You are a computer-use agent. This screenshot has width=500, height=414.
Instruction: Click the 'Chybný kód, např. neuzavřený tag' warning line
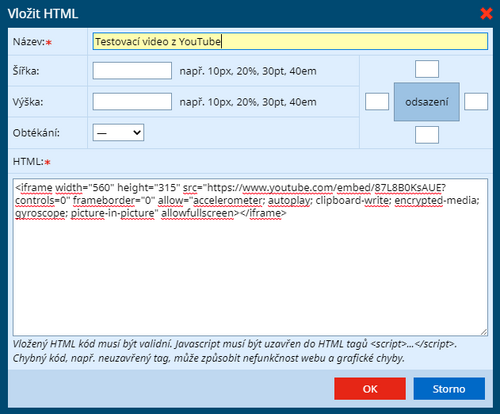[x=209, y=358]
